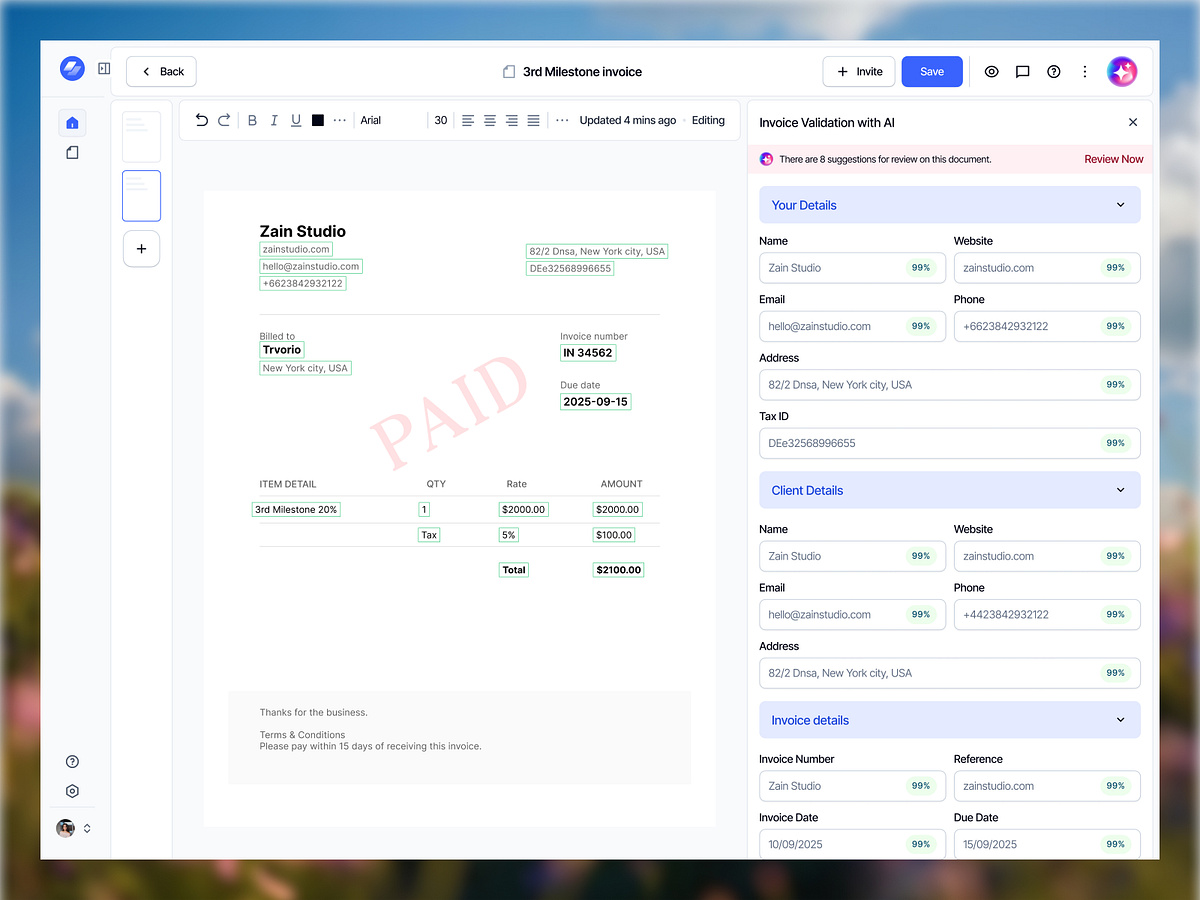Open the black text color swatch

[x=318, y=120]
